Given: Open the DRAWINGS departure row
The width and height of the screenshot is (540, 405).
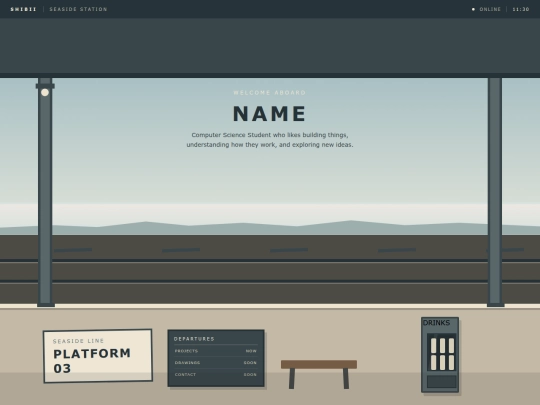Looking at the screenshot, I should click(216, 363).
